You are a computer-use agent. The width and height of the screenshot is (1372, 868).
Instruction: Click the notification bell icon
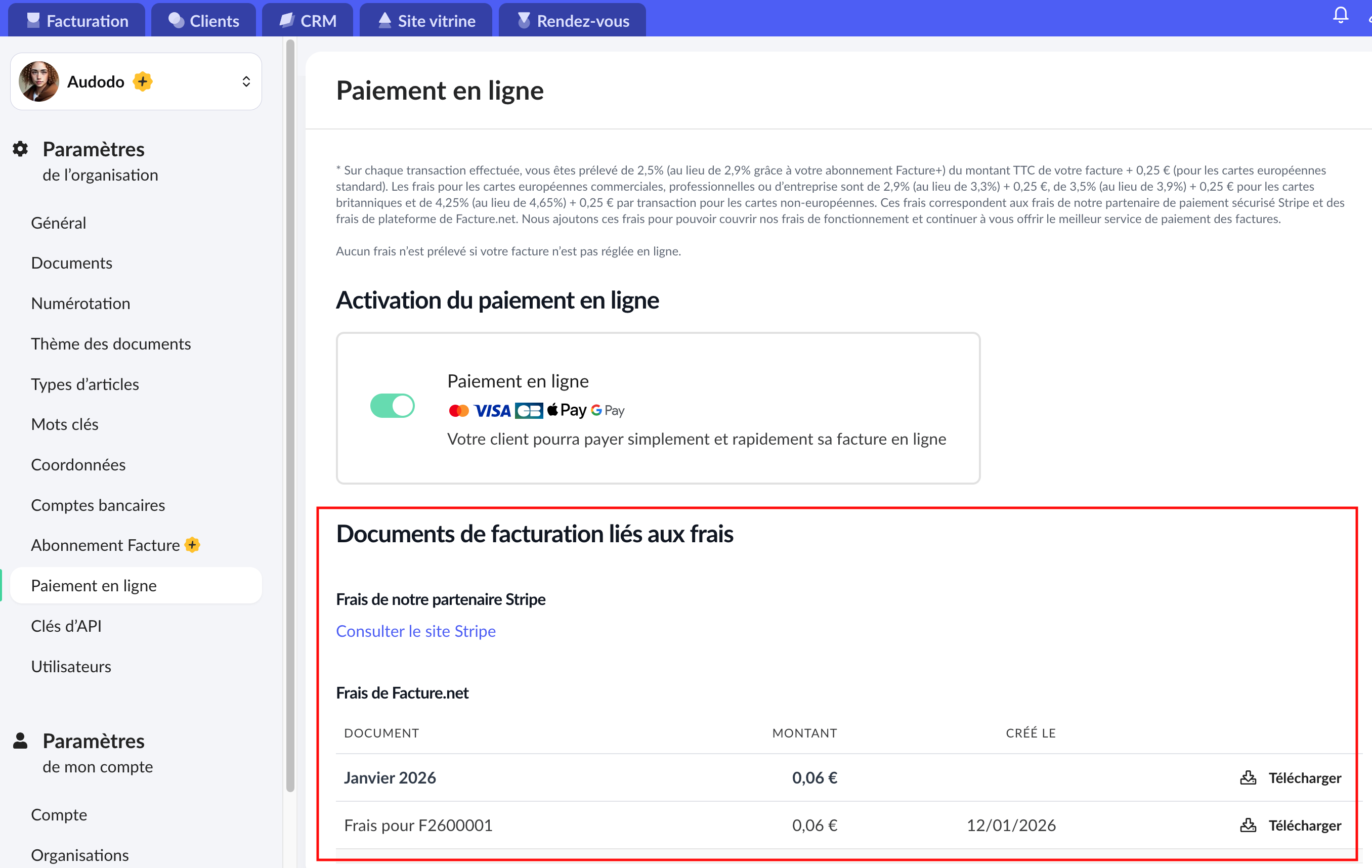click(x=1340, y=15)
